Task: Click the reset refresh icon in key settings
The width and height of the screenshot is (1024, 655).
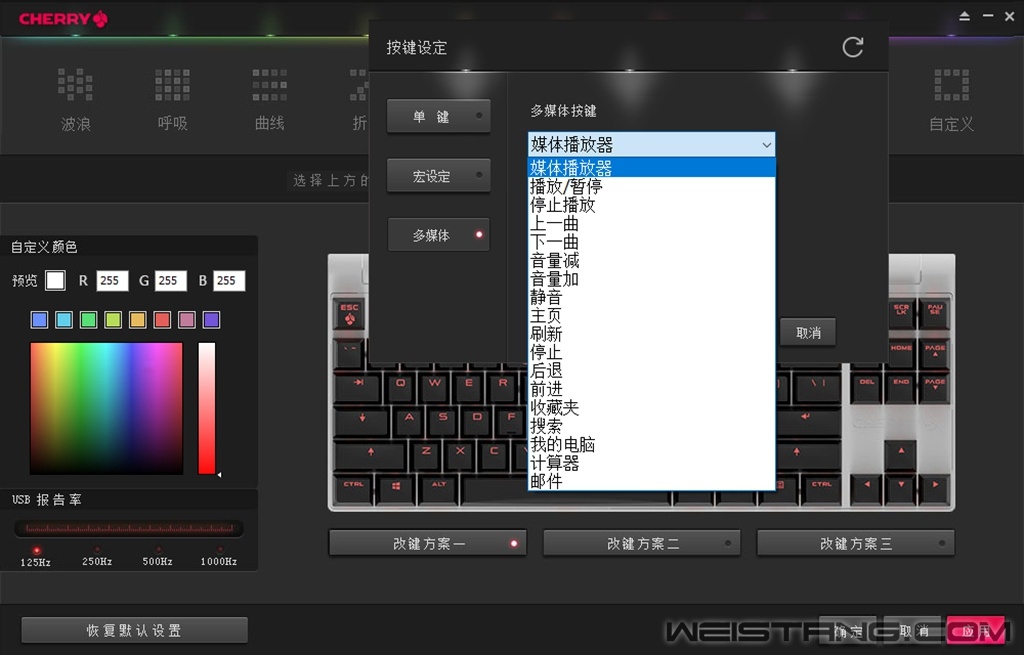Action: (x=852, y=47)
